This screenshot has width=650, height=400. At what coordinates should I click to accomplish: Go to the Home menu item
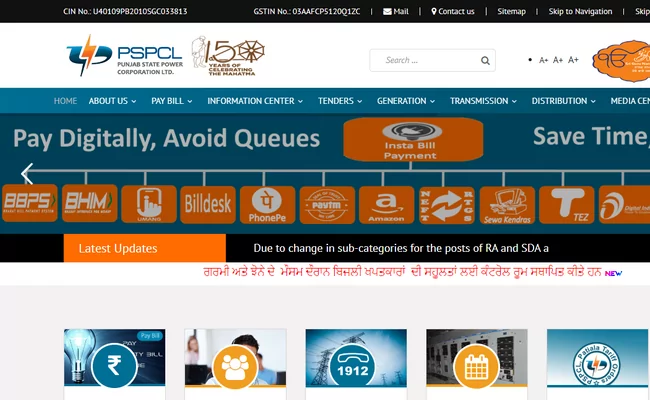tap(65, 101)
